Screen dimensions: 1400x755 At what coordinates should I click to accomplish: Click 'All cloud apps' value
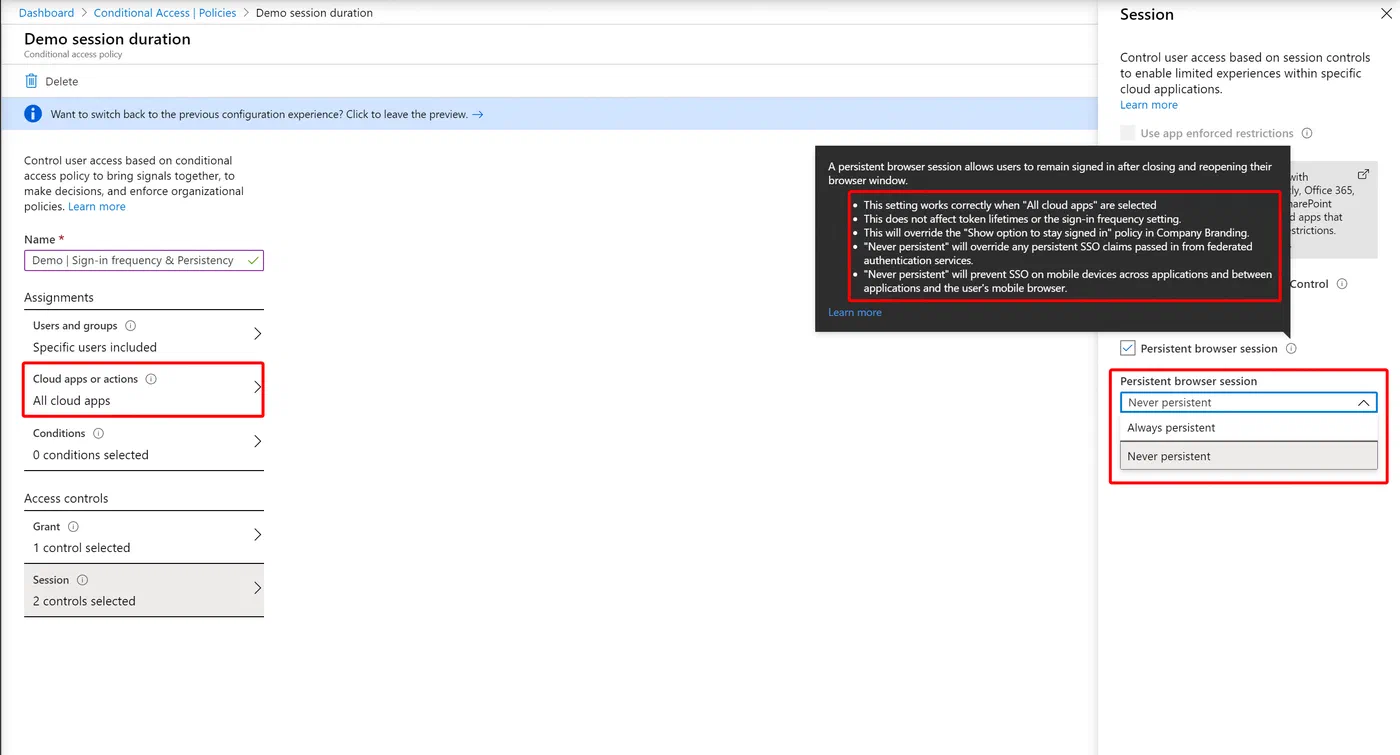[72, 401]
